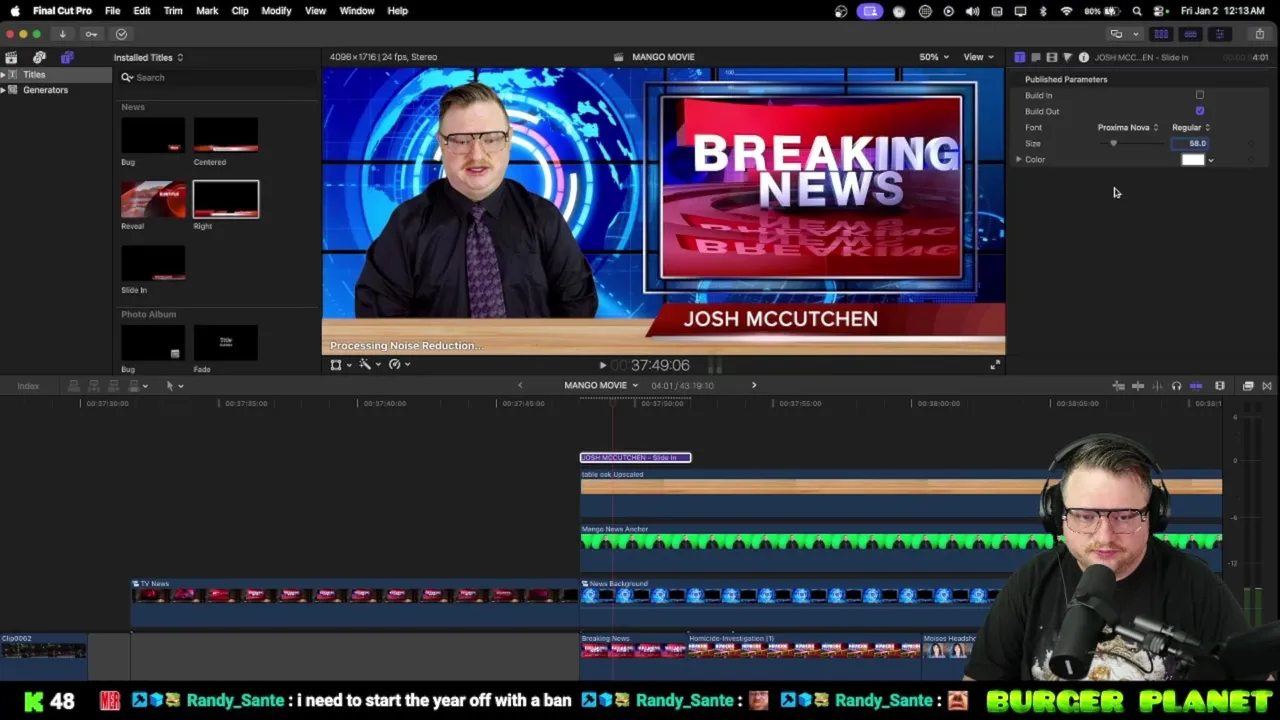Expand the Generators category in sidebar
The image size is (1280, 720).
[3, 90]
